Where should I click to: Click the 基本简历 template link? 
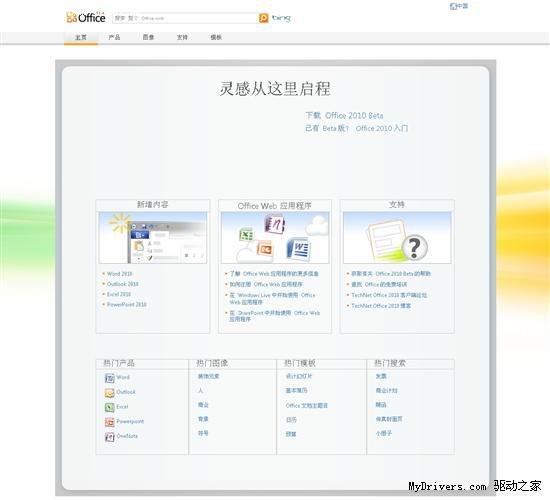296,390
